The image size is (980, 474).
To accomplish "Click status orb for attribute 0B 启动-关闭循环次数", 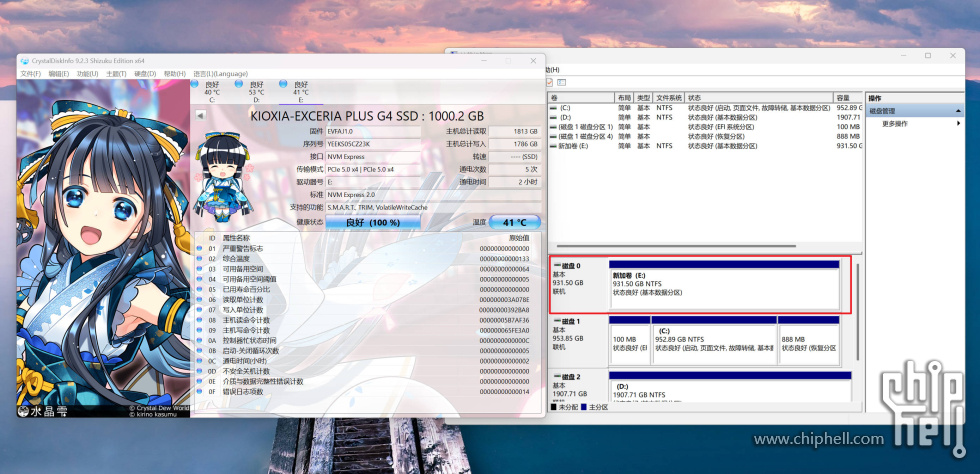I will coord(200,351).
